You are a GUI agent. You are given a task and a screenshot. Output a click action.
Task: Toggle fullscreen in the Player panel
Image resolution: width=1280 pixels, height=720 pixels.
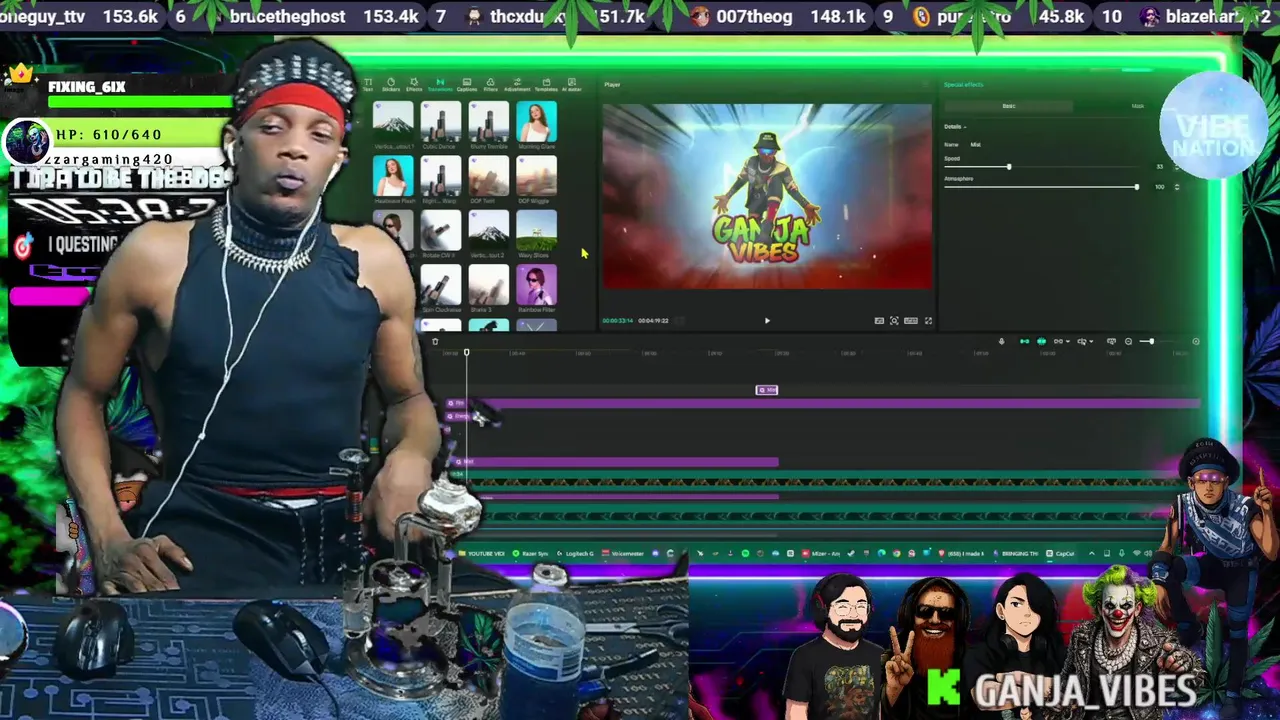928,320
